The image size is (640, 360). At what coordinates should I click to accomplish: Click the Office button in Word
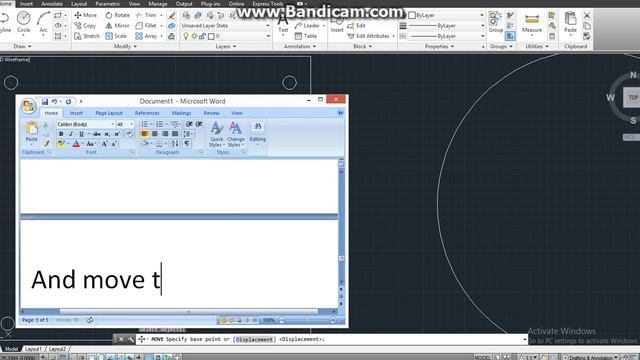(29, 106)
